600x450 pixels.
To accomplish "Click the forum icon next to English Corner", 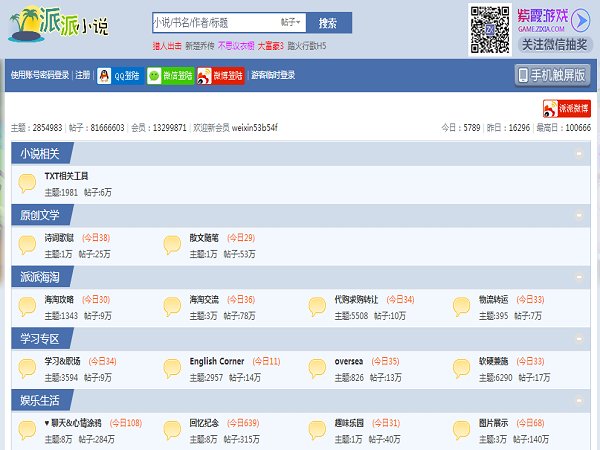I will click(x=172, y=367).
